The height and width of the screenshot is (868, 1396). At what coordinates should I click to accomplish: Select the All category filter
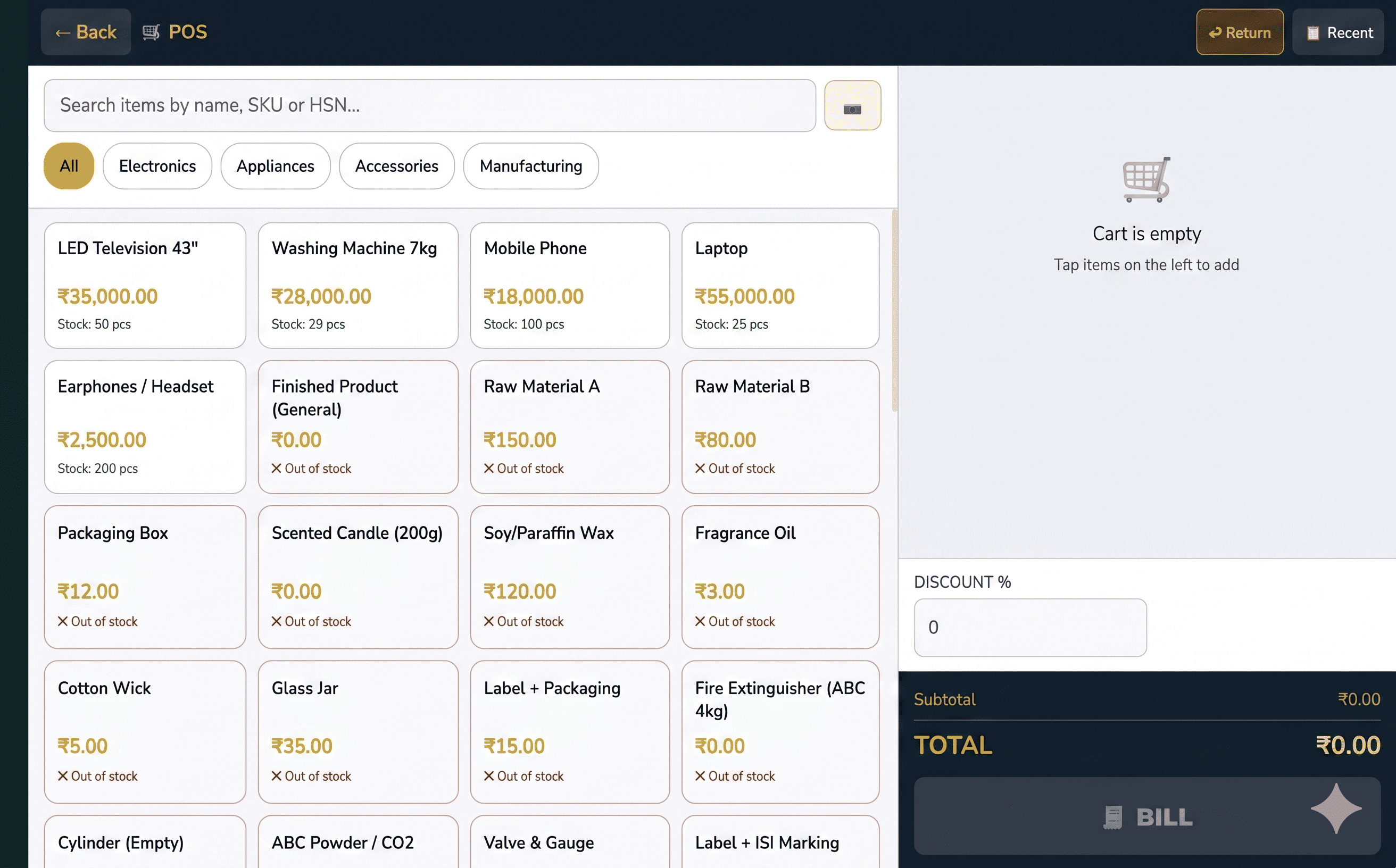(69, 166)
